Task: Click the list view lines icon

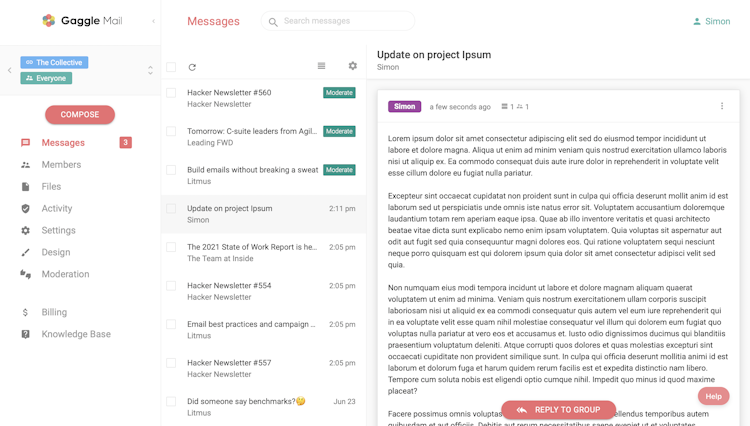Action: point(321,66)
